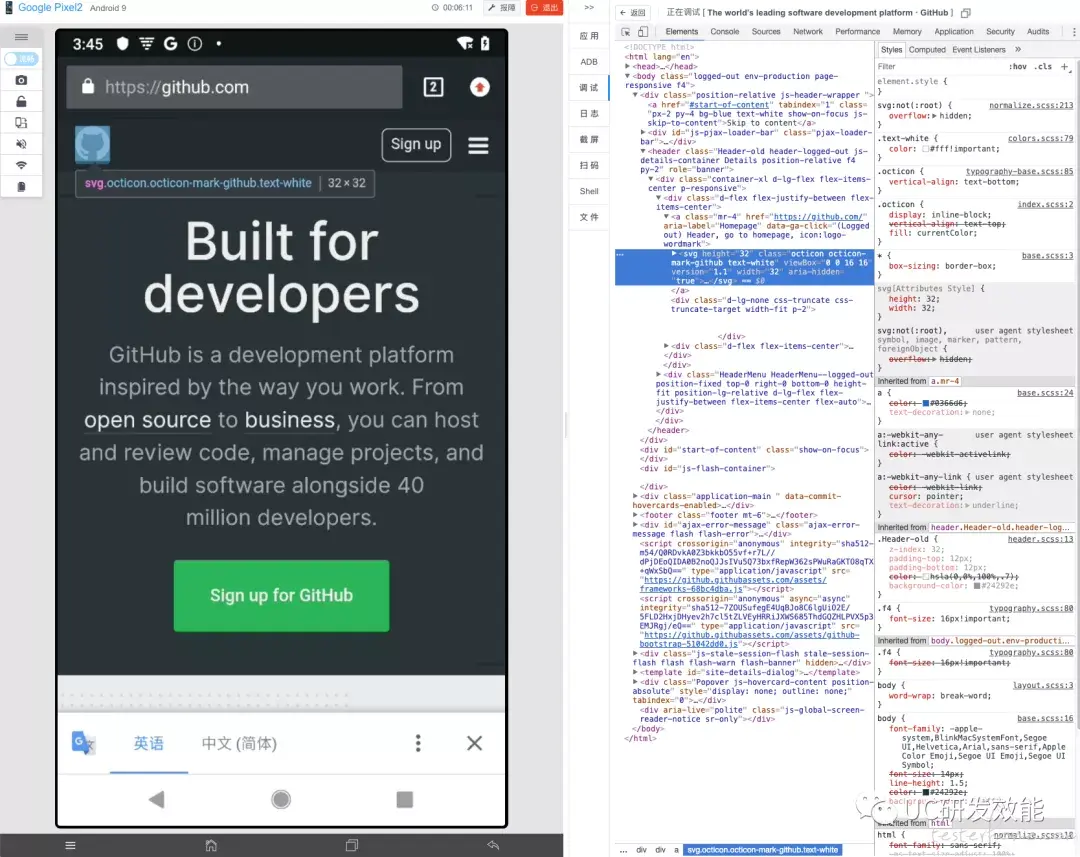The image size is (1080, 857).
Task: Toggle the device toolbar icon in DevTools
Action: (x=643, y=32)
